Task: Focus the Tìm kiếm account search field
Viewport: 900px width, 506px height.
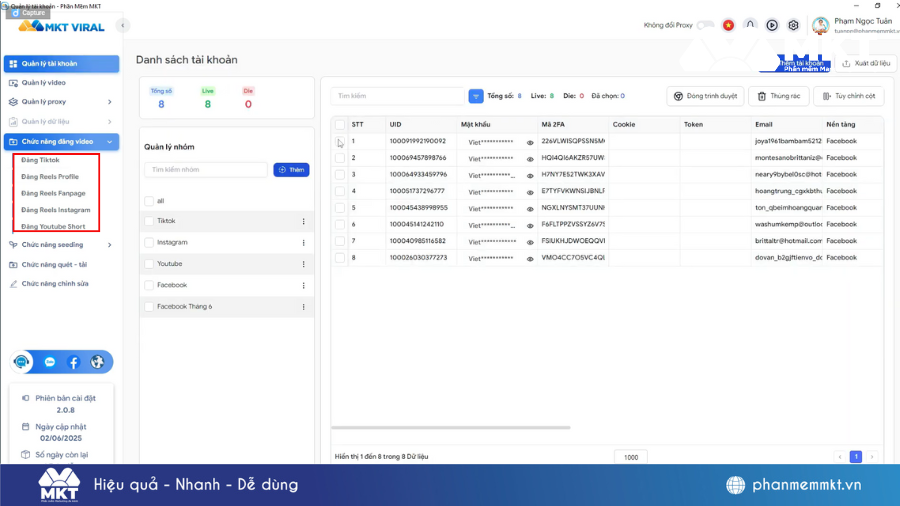Action: click(398, 96)
